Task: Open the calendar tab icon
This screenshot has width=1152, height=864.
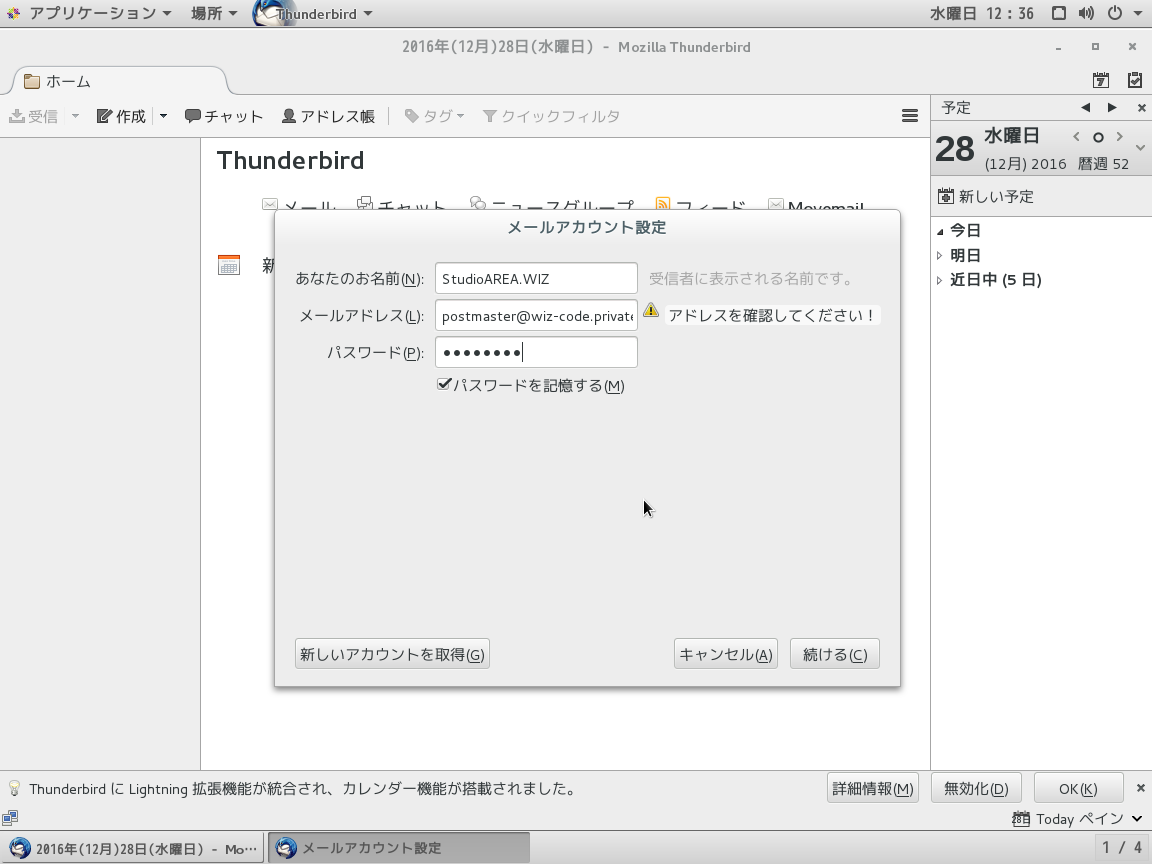Action: click(1101, 80)
